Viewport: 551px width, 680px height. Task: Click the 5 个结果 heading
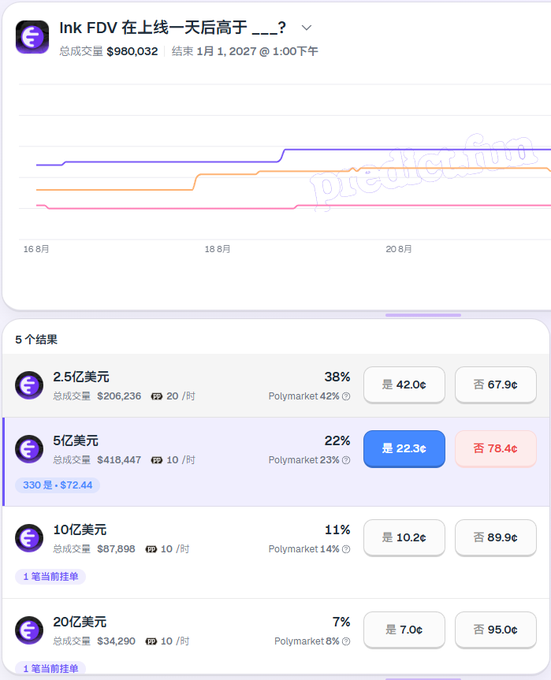(36, 340)
